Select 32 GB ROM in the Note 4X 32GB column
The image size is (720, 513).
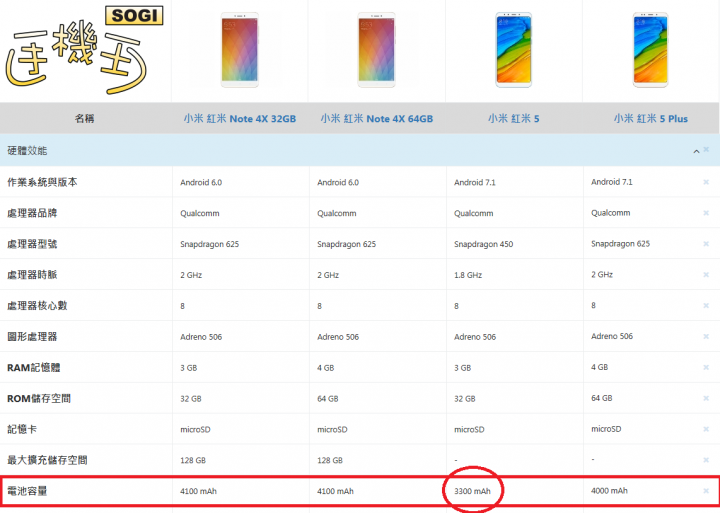tap(191, 398)
